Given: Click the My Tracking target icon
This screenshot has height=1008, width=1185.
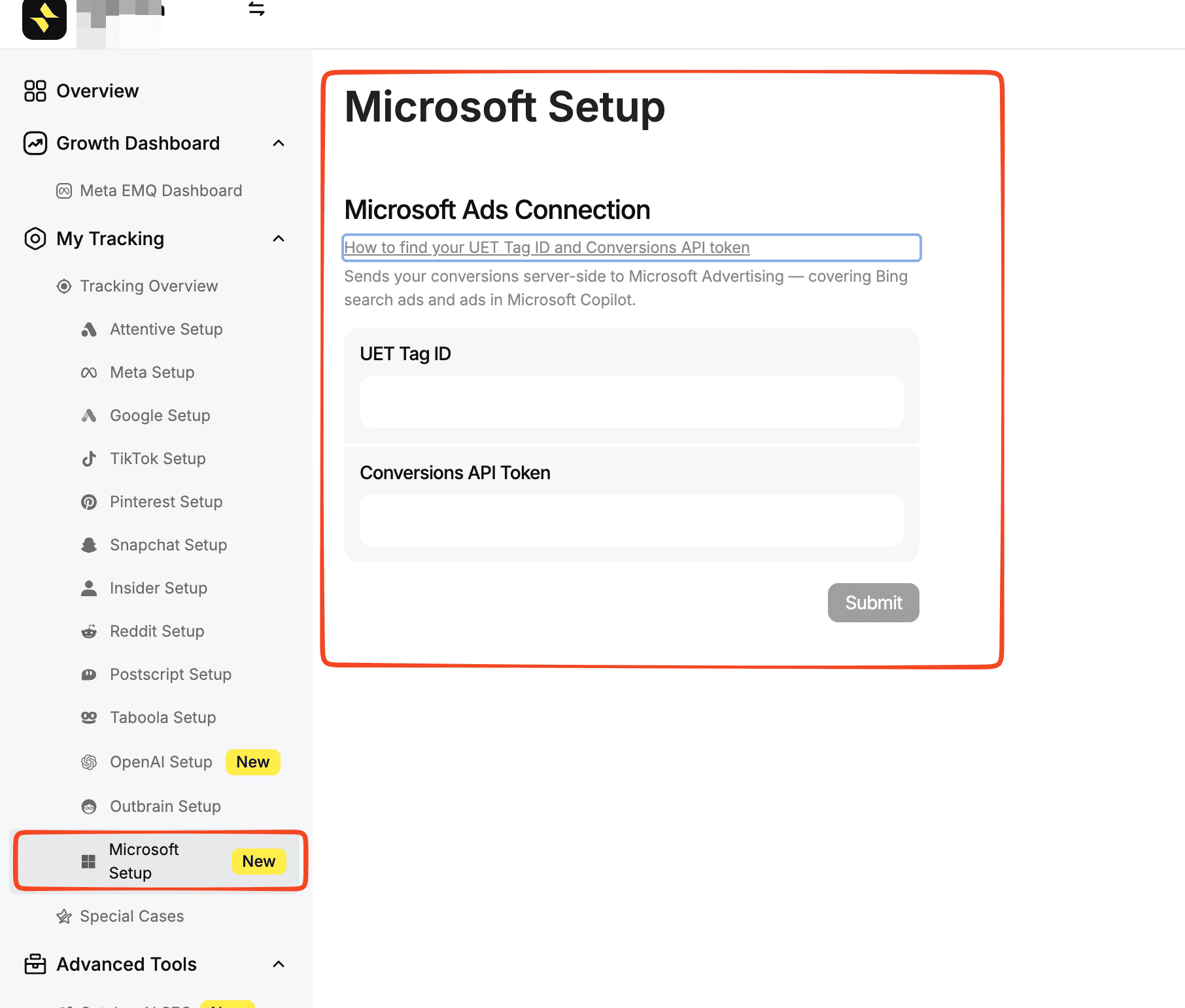Looking at the screenshot, I should (x=35, y=239).
